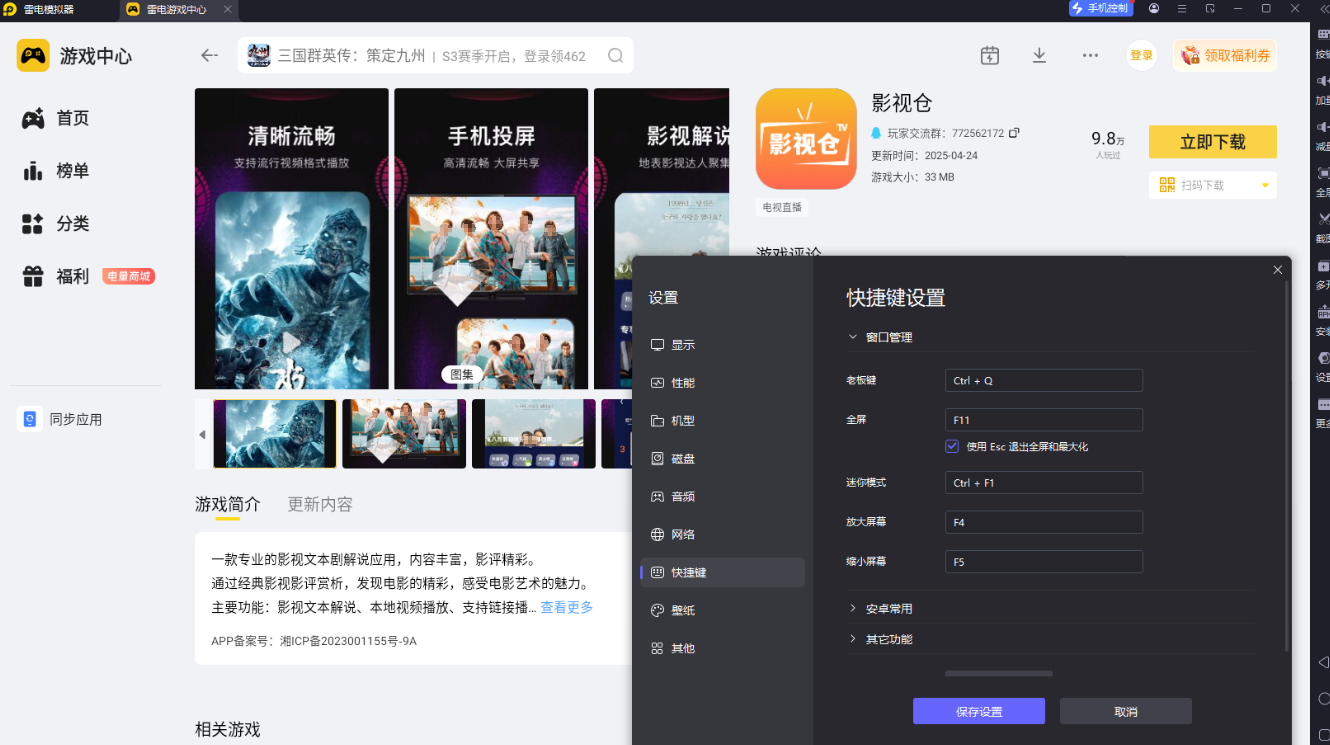Select 网络 in the settings menu
The image size is (1330, 745).
682,535
